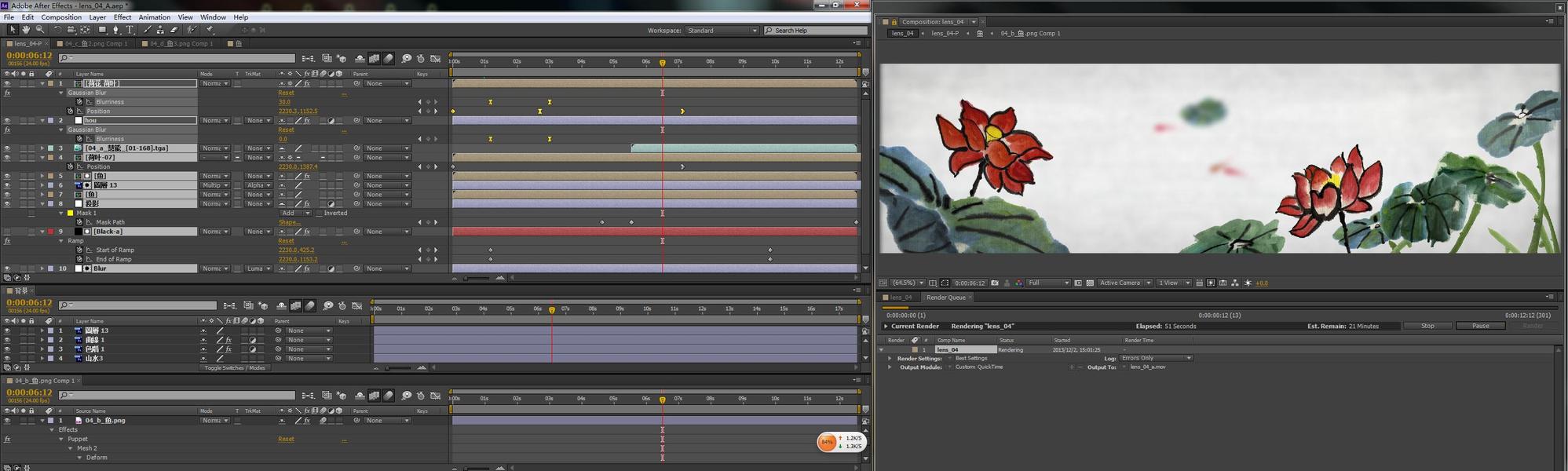This screenshot has width=1568, height=471.
Task: Open Active Camera dropdown in viewer
Action: (x=1124, y=283)
